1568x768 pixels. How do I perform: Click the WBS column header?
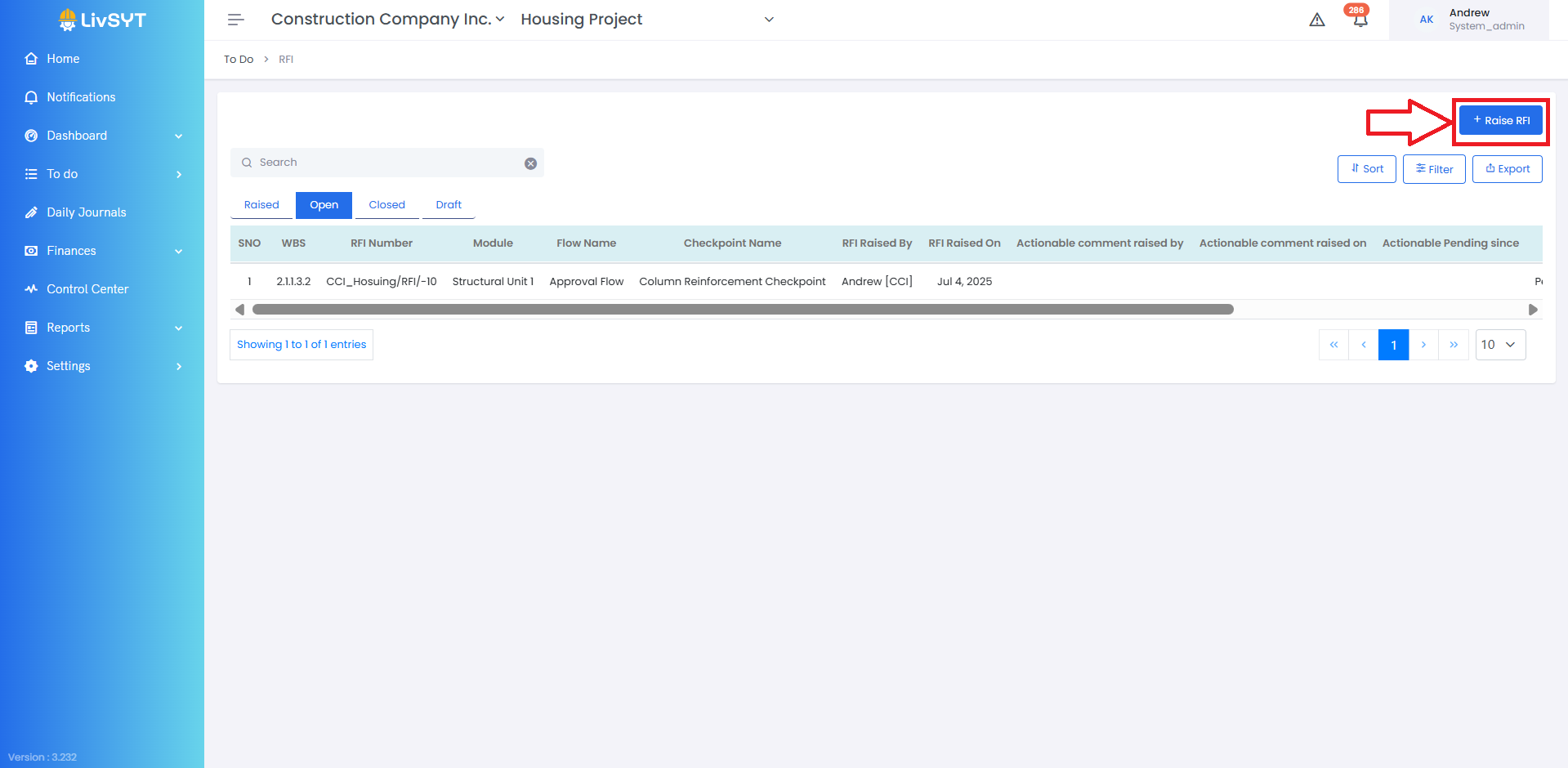(x=293, y=243)
